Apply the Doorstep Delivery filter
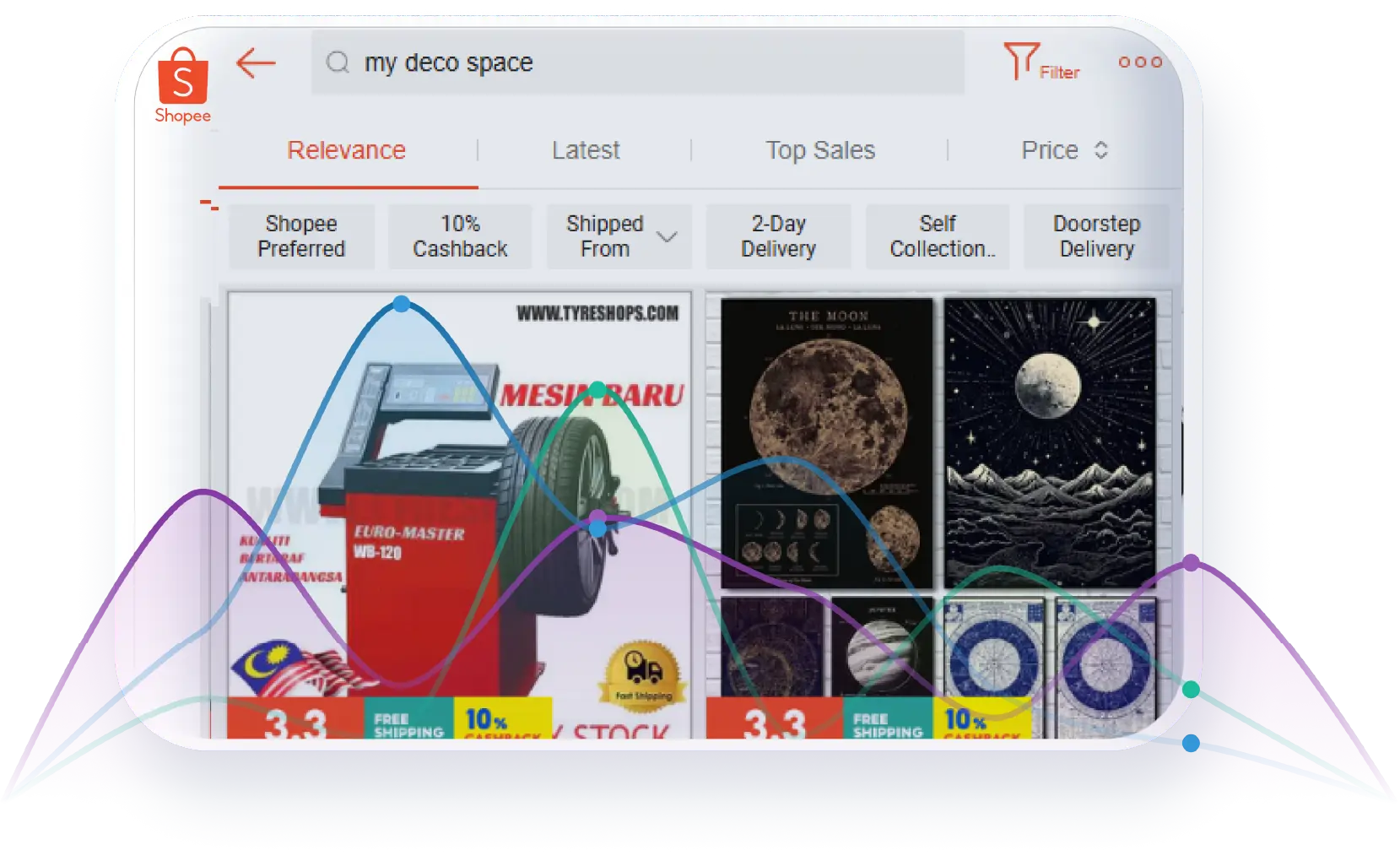This screenshot has width=1400, height=861. click(1096, 236)
